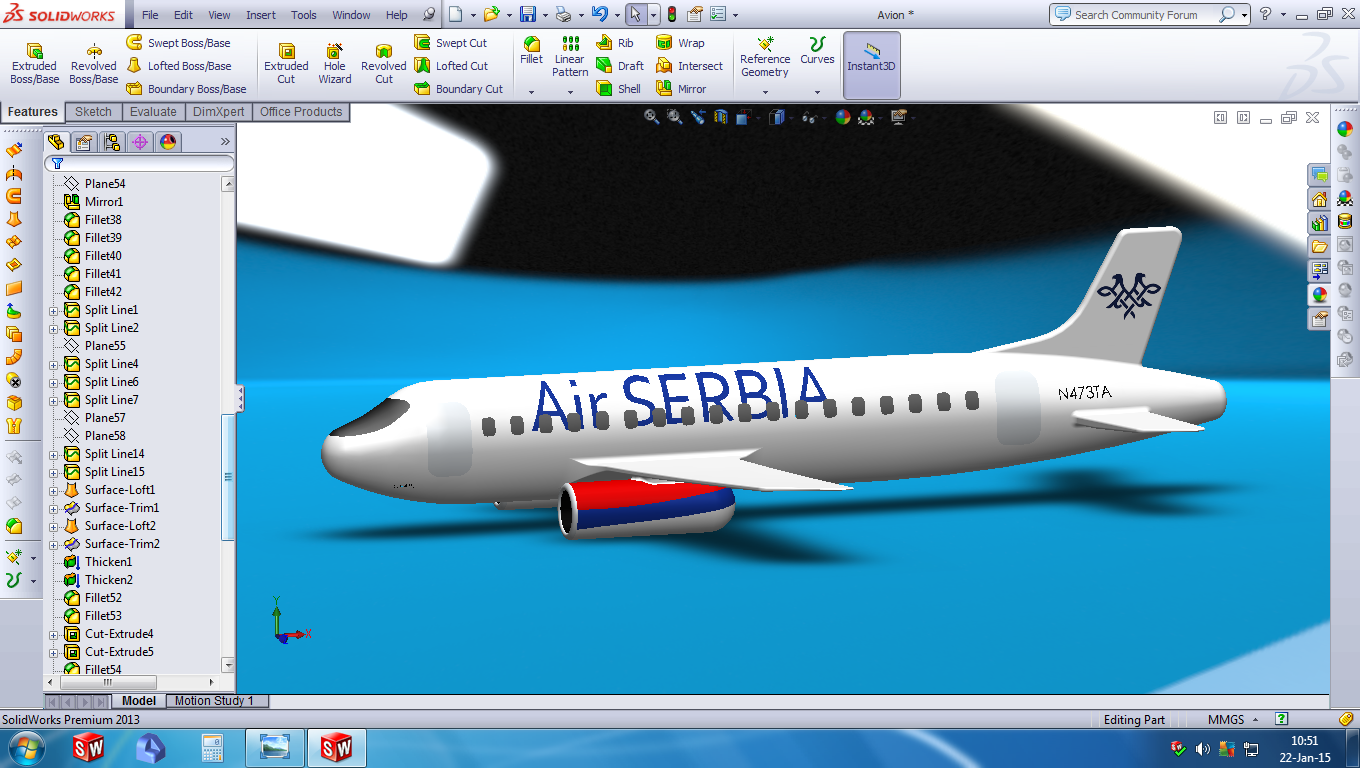Open the Hole Wizard

point(335,64)
